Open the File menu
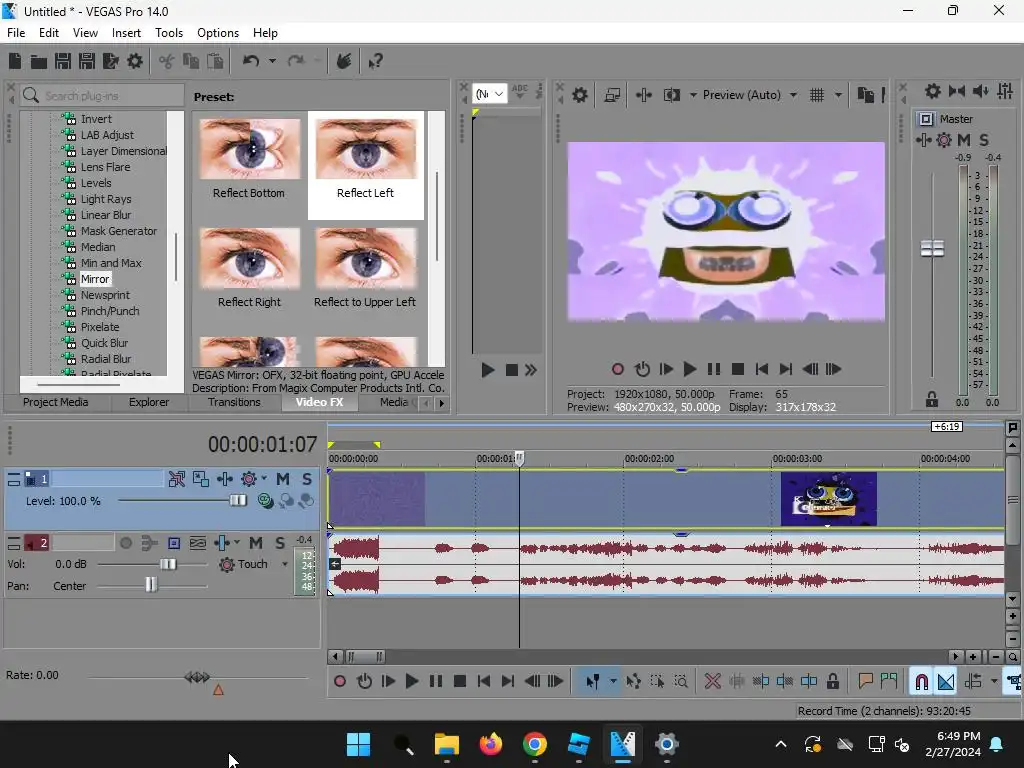The width and height of the screenshot is (1024, 768). [16, 33]
